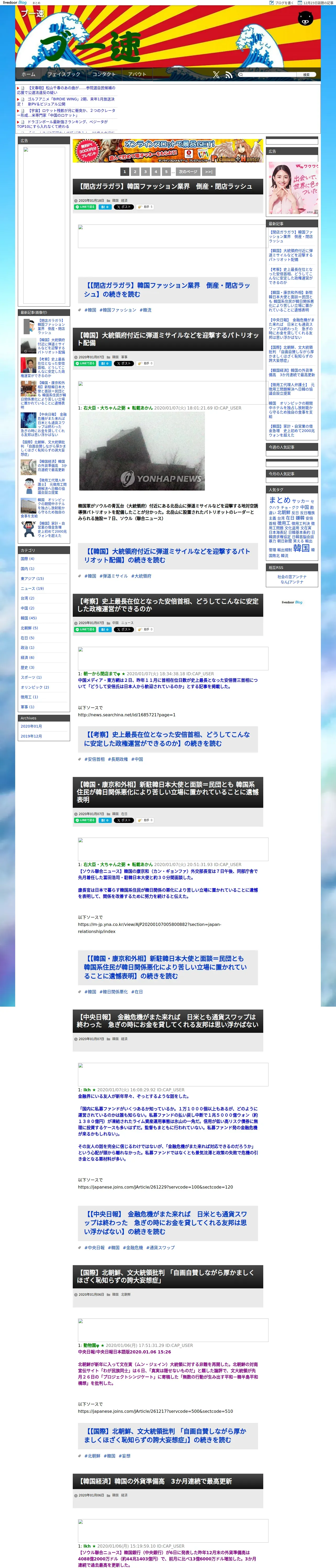Open 東アジア (15) category in the sidebar
Screen dimensions: 336x1568
32,578
